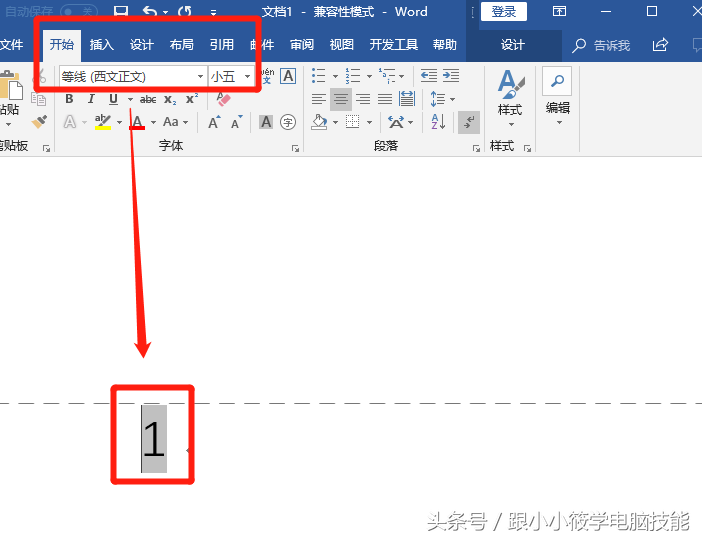Switch to the Insert tab
The width and height of the screenshot is (702, 539).
pyautogui.click(x=102, y=45)
